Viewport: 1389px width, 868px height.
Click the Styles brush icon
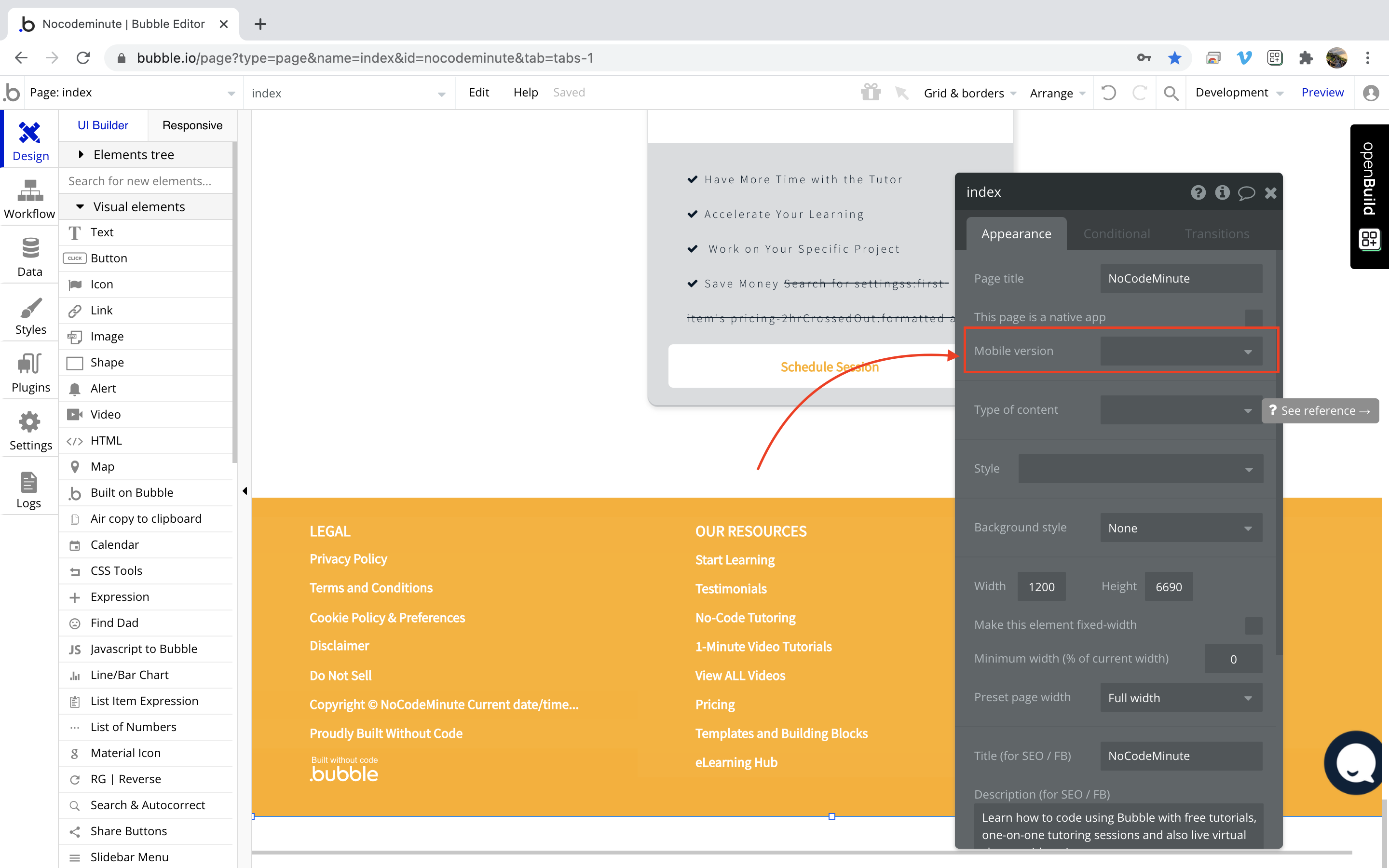(30, 308)
